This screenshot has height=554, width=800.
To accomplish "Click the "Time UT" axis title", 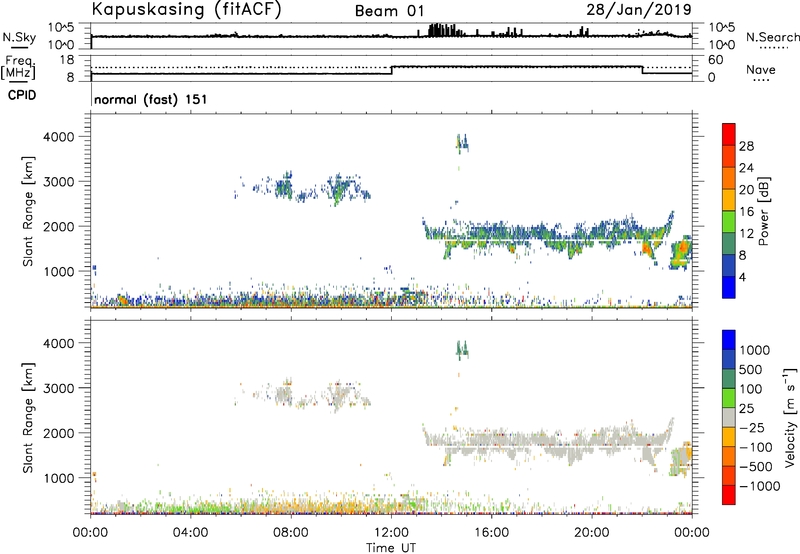I will pyautogui.click(x=391, y=548).
